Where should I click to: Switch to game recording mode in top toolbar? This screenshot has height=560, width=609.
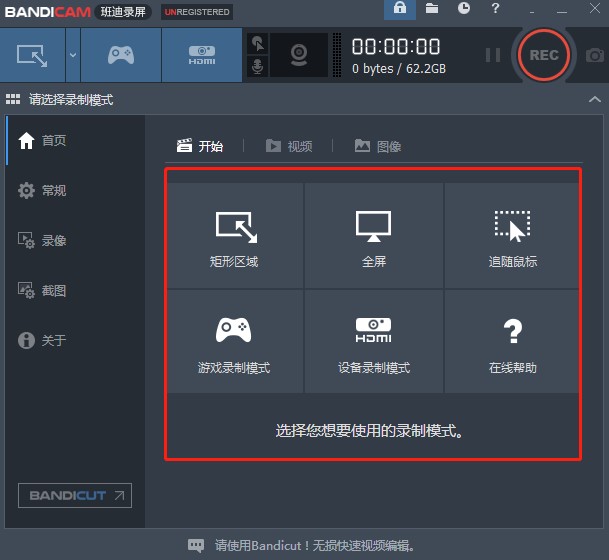point(121,55)
